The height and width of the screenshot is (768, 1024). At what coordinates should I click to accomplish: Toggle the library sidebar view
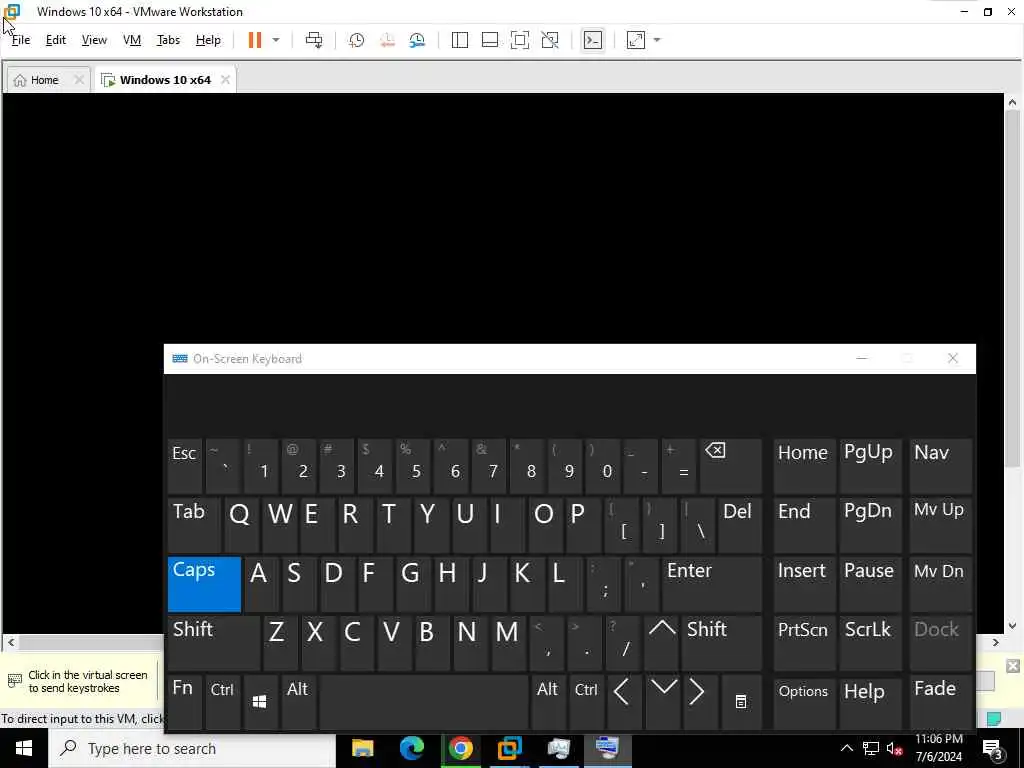pos(460,40)
